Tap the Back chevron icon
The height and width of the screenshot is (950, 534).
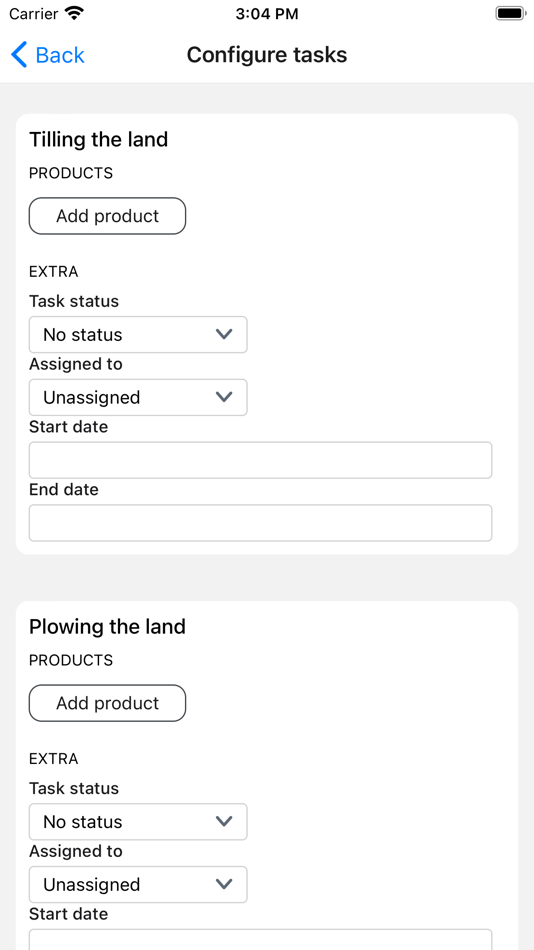point(19,55)
